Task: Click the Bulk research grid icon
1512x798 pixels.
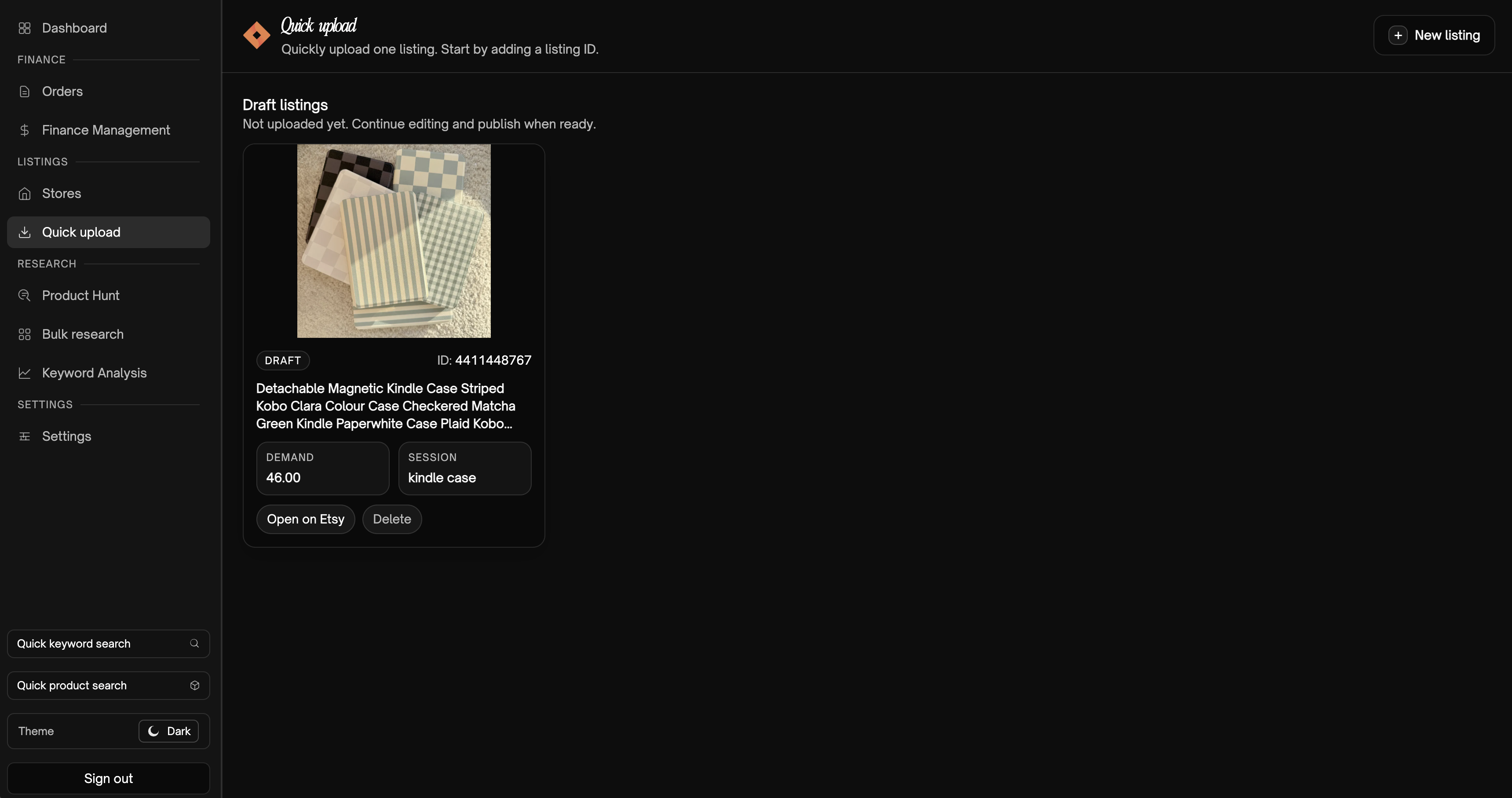Action: coord(24,334)
